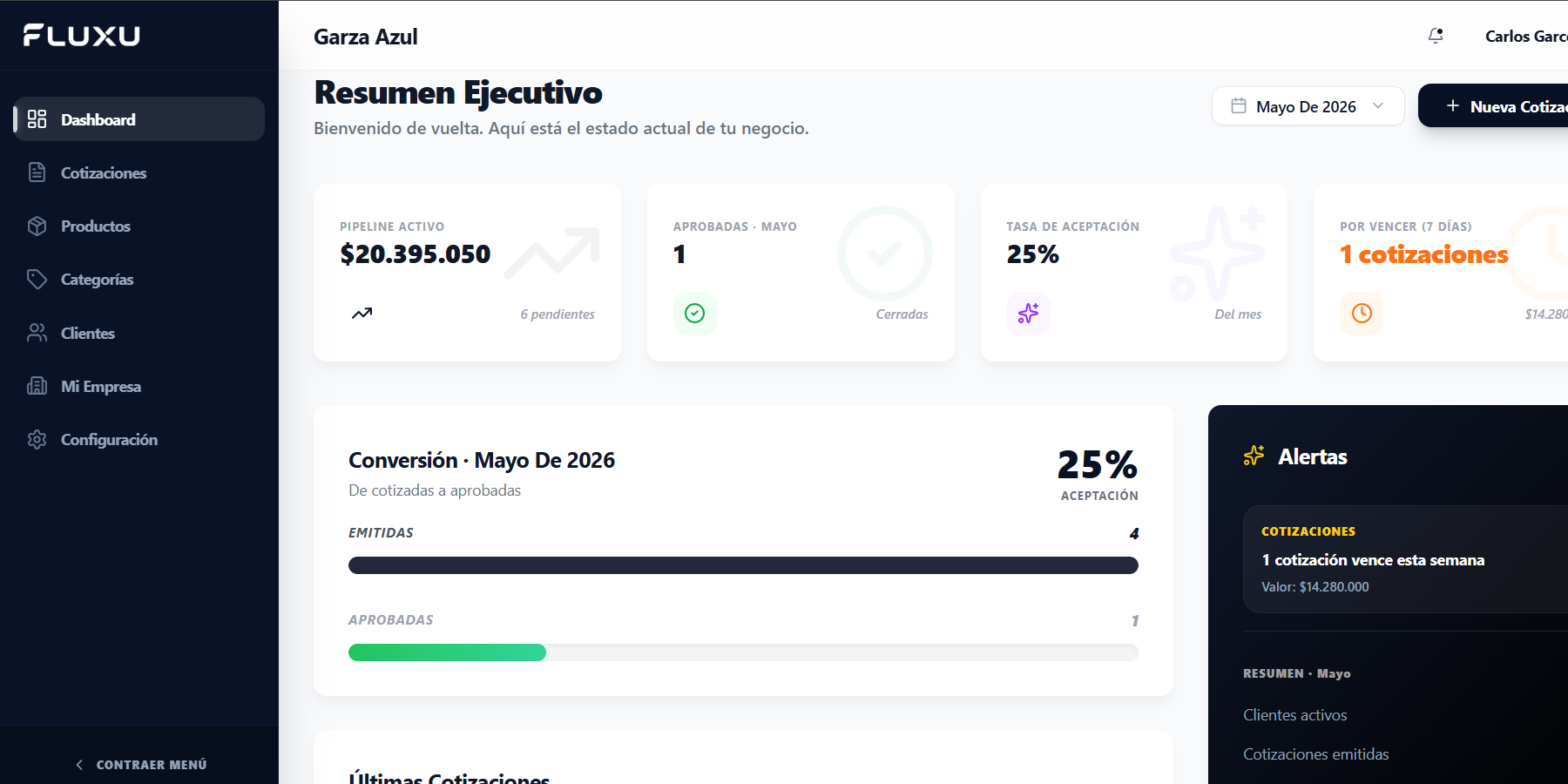
Task: Open the Pipeline Activo card
Action: 467,272
